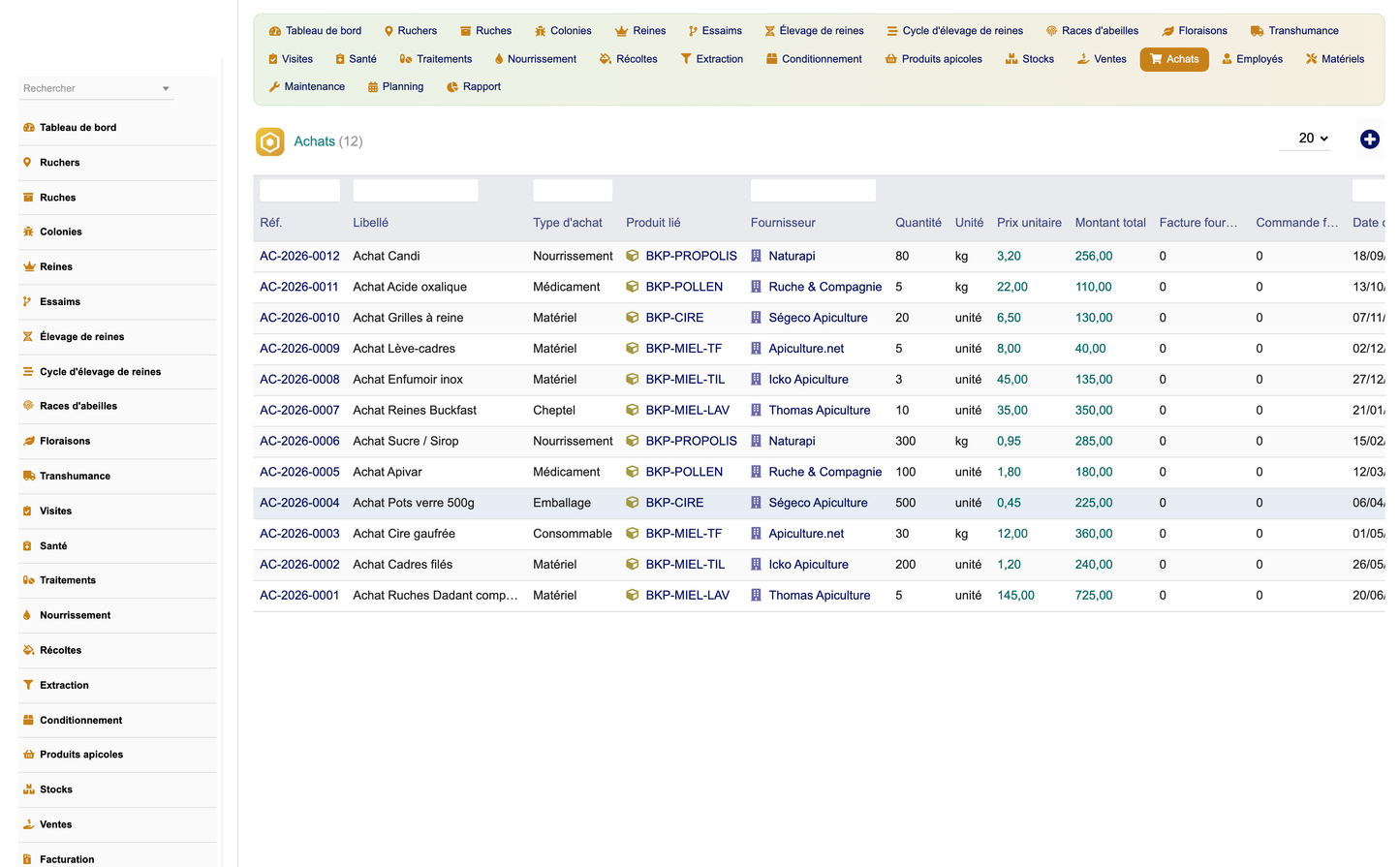Screen dimensions: 1400x867
Task: Open purchase reference AC-2026-0001
Action: pos(299,596)
